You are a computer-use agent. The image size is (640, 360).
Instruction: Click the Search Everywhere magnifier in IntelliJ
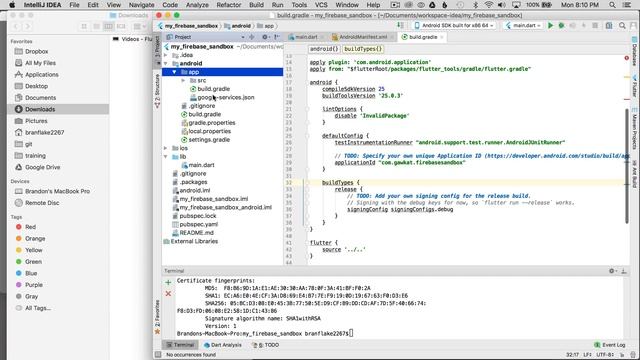pyautogui.click(x=622, y=25)
